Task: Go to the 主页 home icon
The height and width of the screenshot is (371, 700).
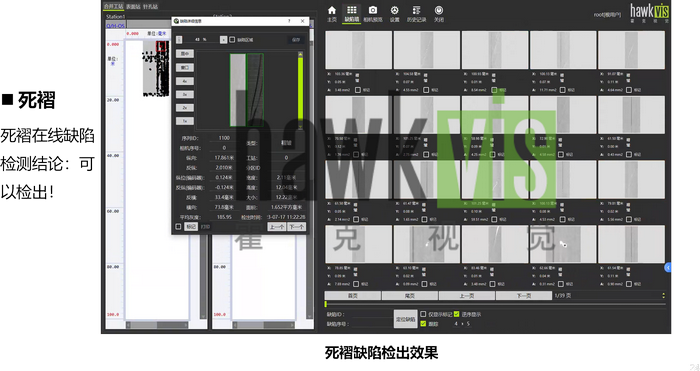Action: (x=332, y=13)
